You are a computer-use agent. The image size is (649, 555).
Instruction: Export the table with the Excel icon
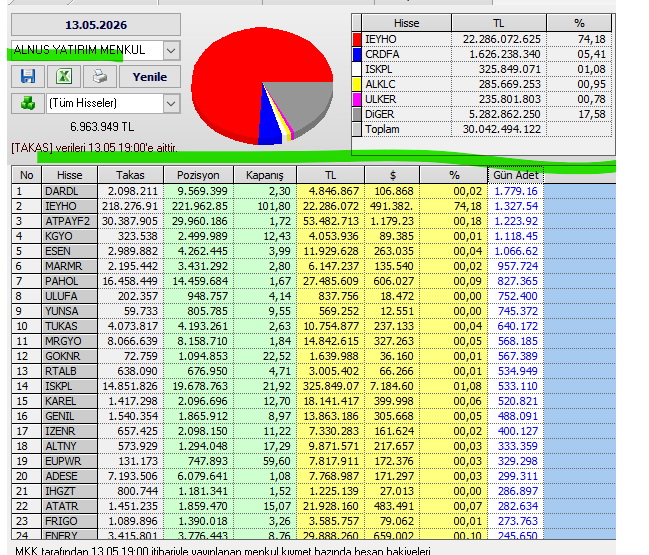tap(64, 77)
